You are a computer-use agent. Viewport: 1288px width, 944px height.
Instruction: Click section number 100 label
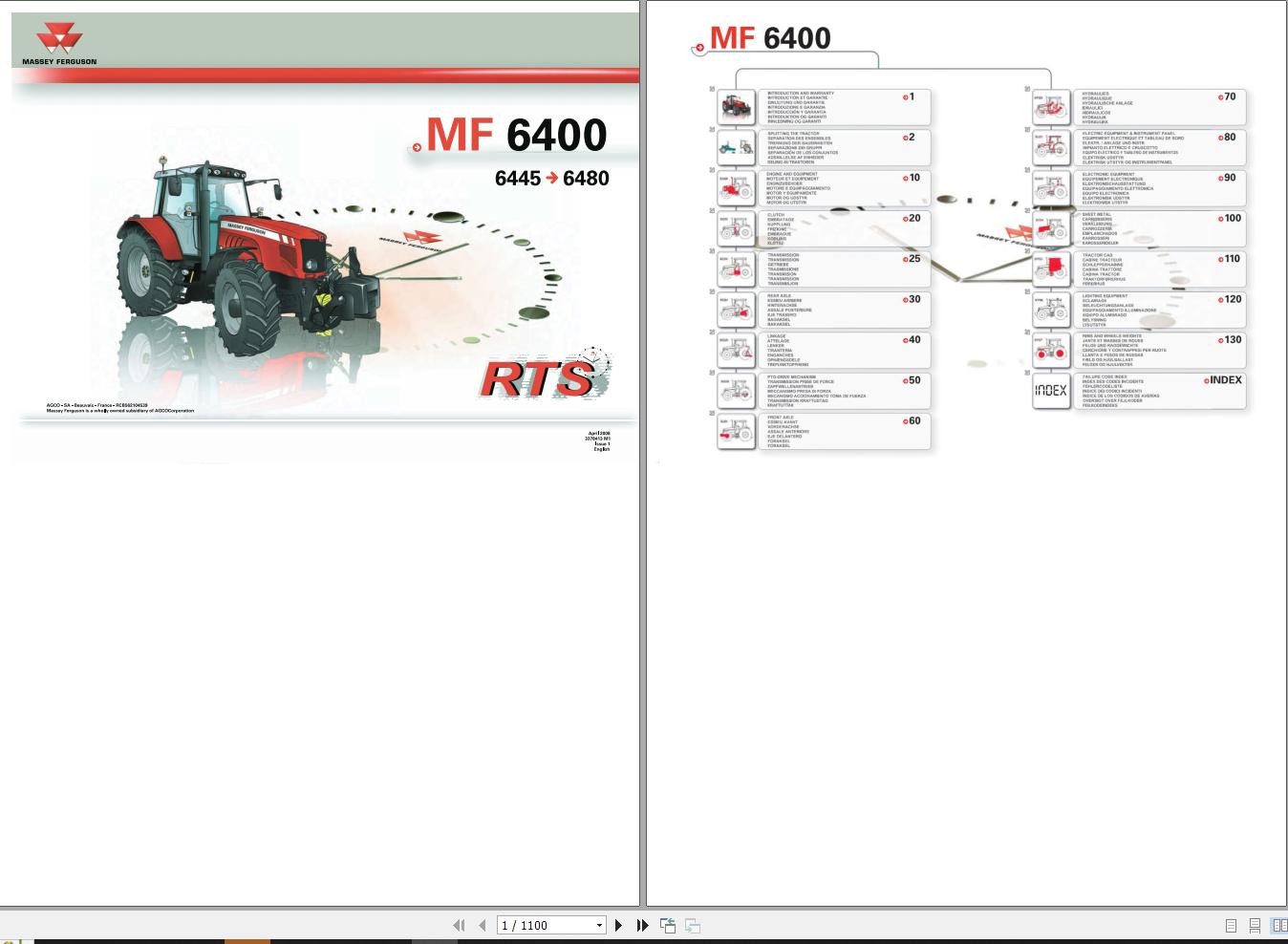click(1229, 218)
